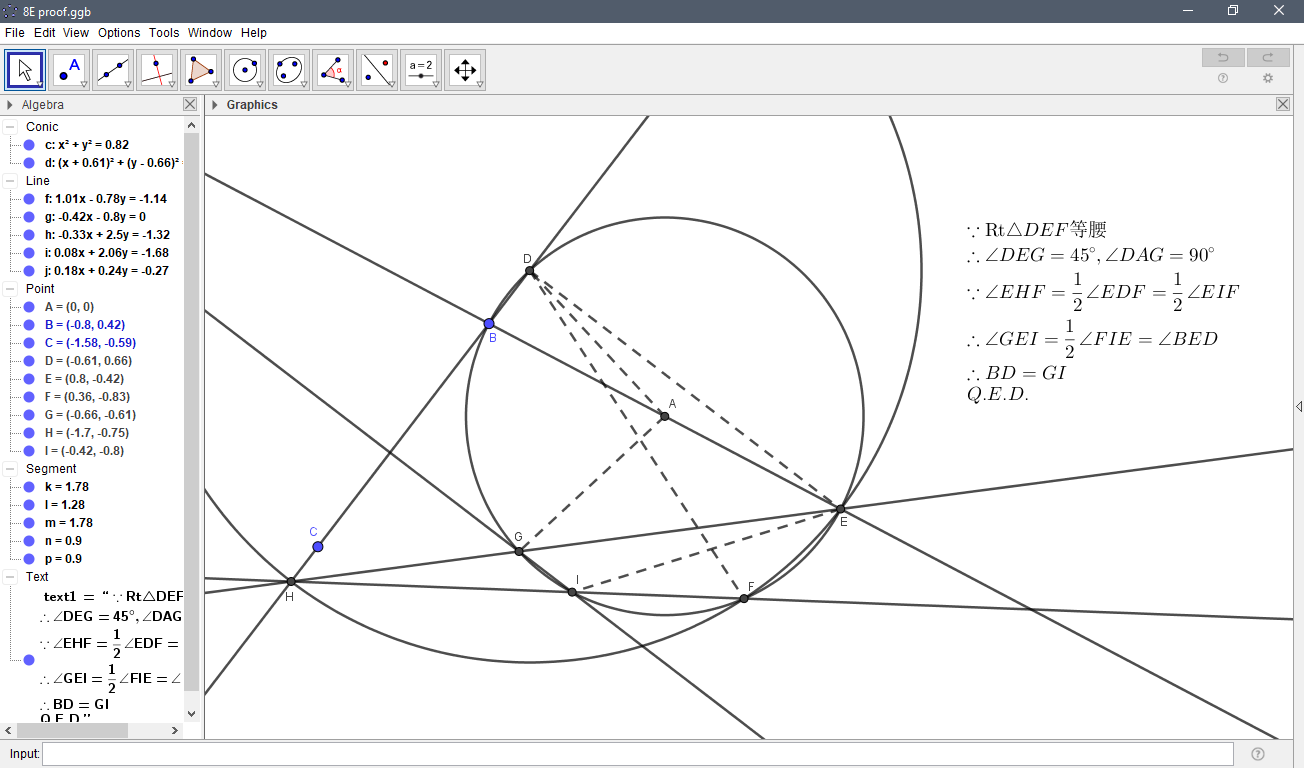
Task: Open the Options menu
Action: [119, 32]
